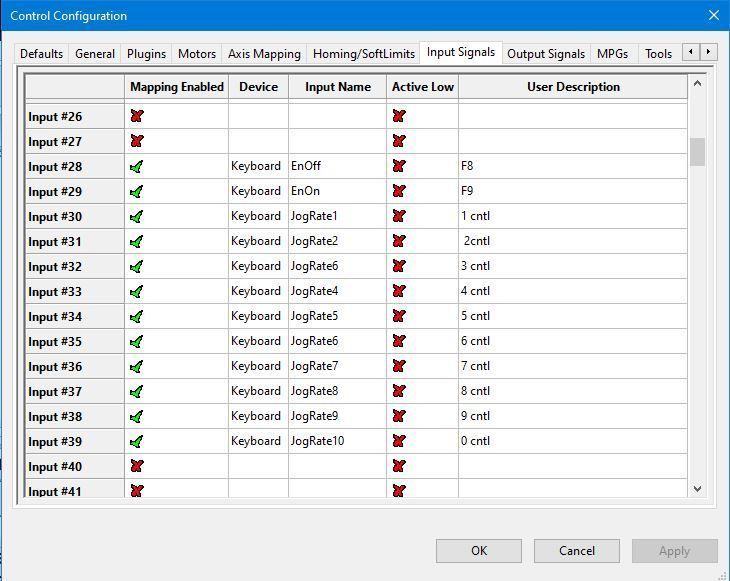Switch to the Output Signals tab
730x581 pixels.
tap(546, 54)
